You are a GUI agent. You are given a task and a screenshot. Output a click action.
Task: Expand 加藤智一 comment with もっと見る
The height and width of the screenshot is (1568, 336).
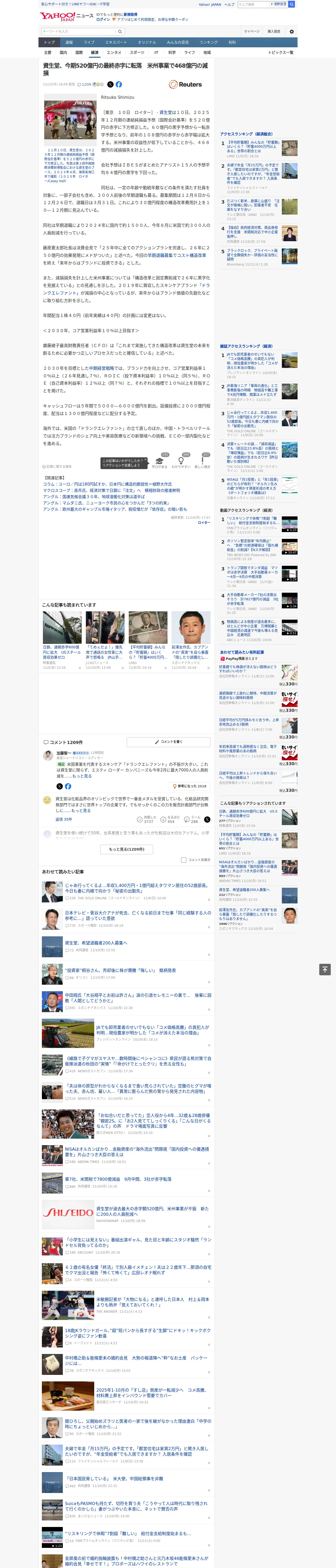pyautogui.click(x=82, y=776)
